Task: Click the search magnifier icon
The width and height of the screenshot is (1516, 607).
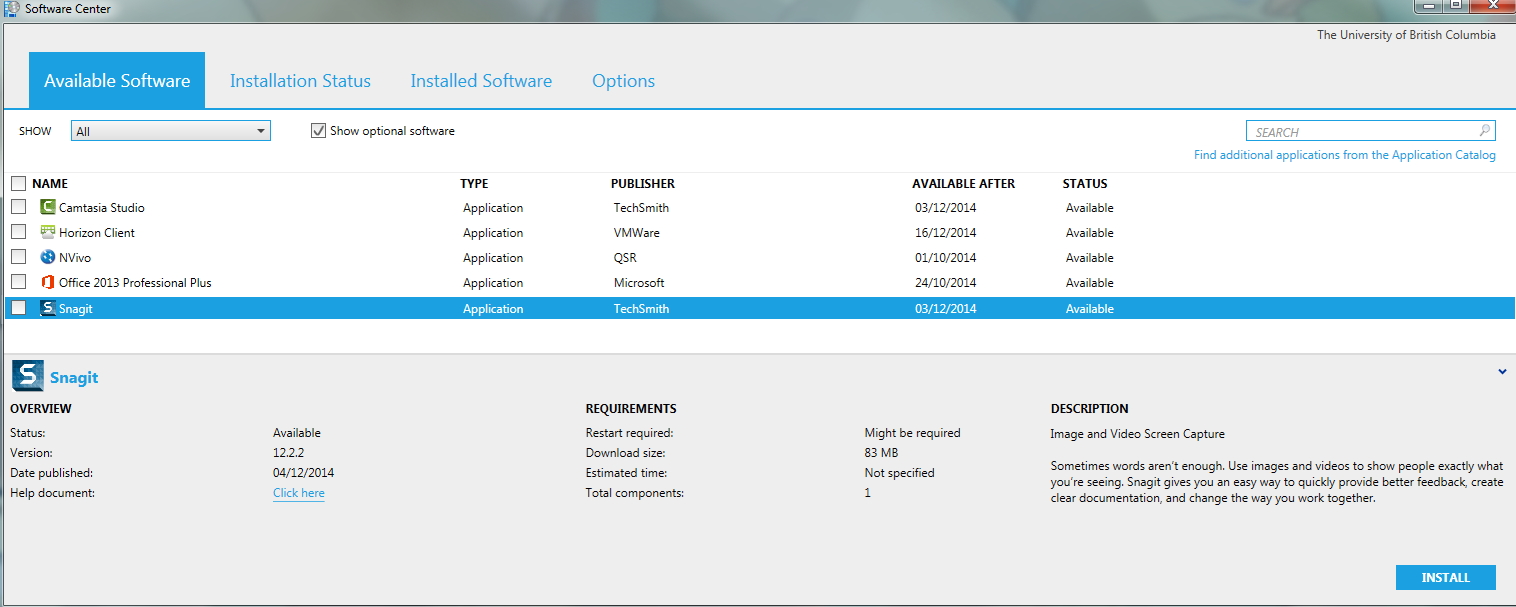Action: click(x=1485, y=130)
